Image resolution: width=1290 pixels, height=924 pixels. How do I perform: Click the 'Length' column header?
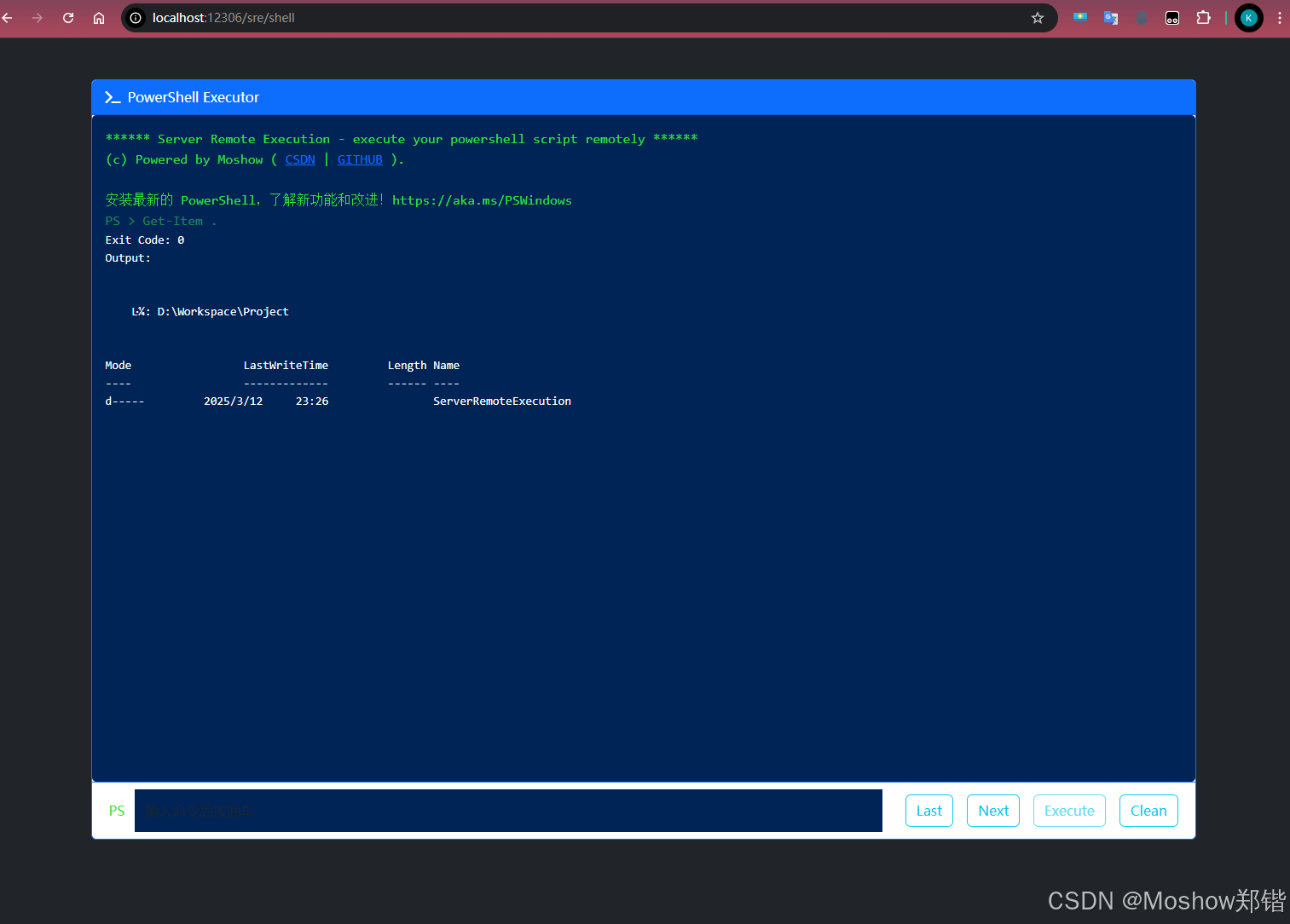pos(407,366)
